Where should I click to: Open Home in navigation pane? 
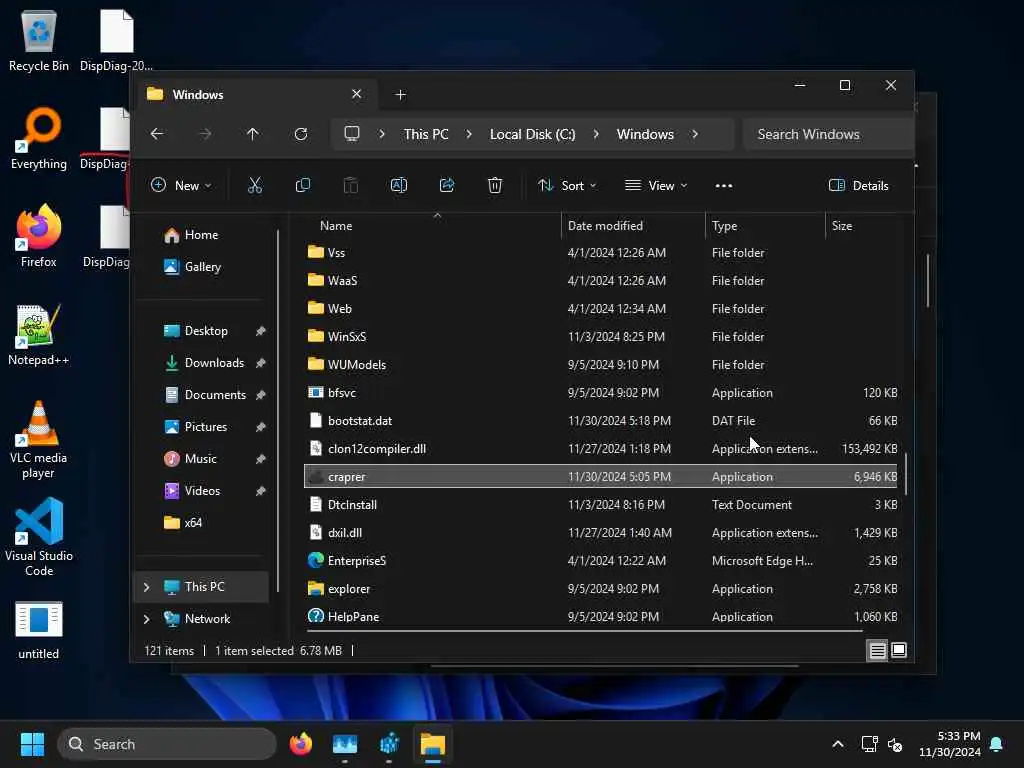coord(201,235)
